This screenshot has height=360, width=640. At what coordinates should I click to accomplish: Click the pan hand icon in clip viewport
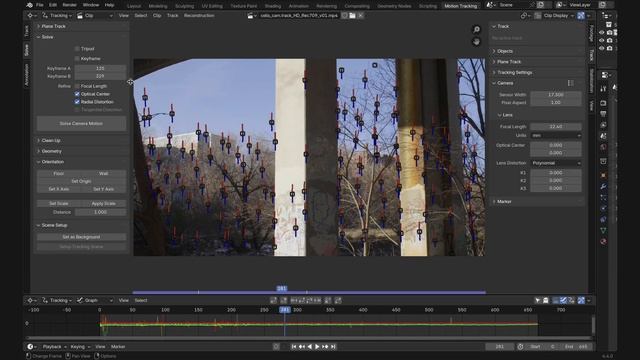(x=476, y=42)
